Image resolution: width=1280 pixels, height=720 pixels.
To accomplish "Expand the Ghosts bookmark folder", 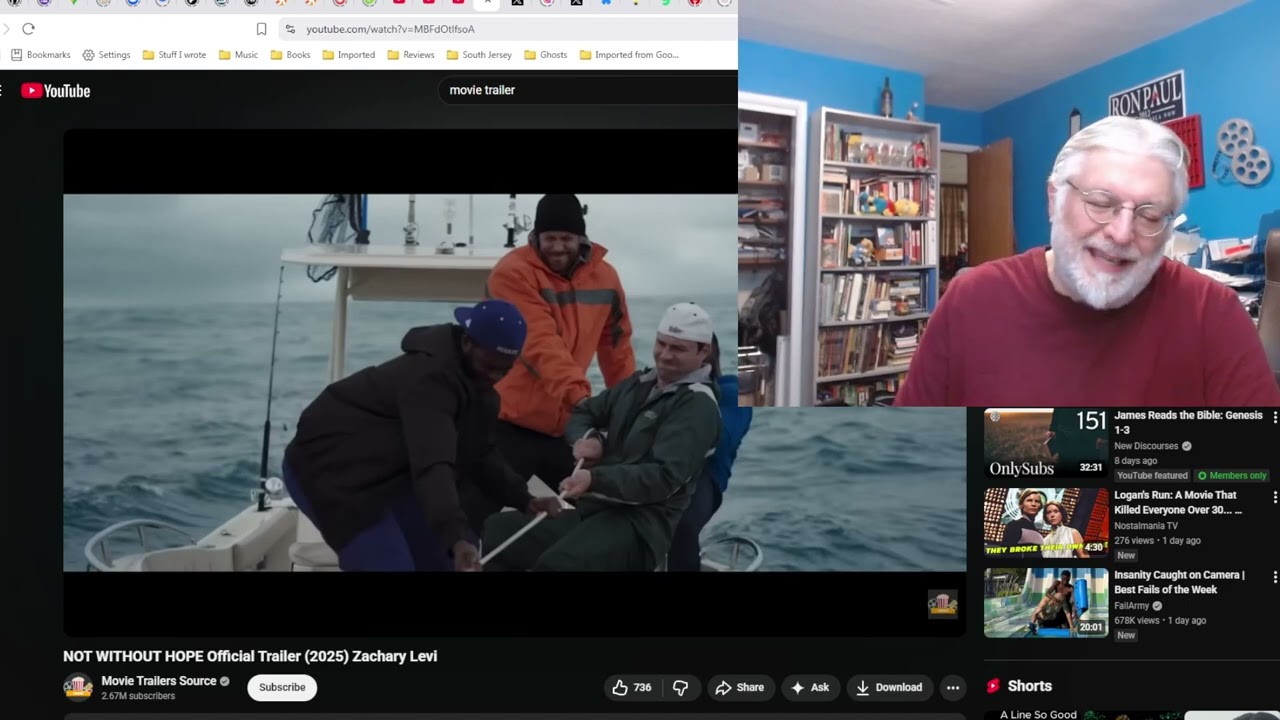I will pos(545,55).
